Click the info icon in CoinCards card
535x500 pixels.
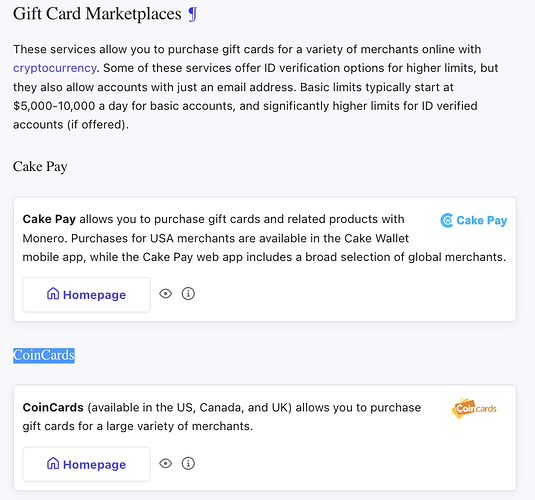coord(188,463)
